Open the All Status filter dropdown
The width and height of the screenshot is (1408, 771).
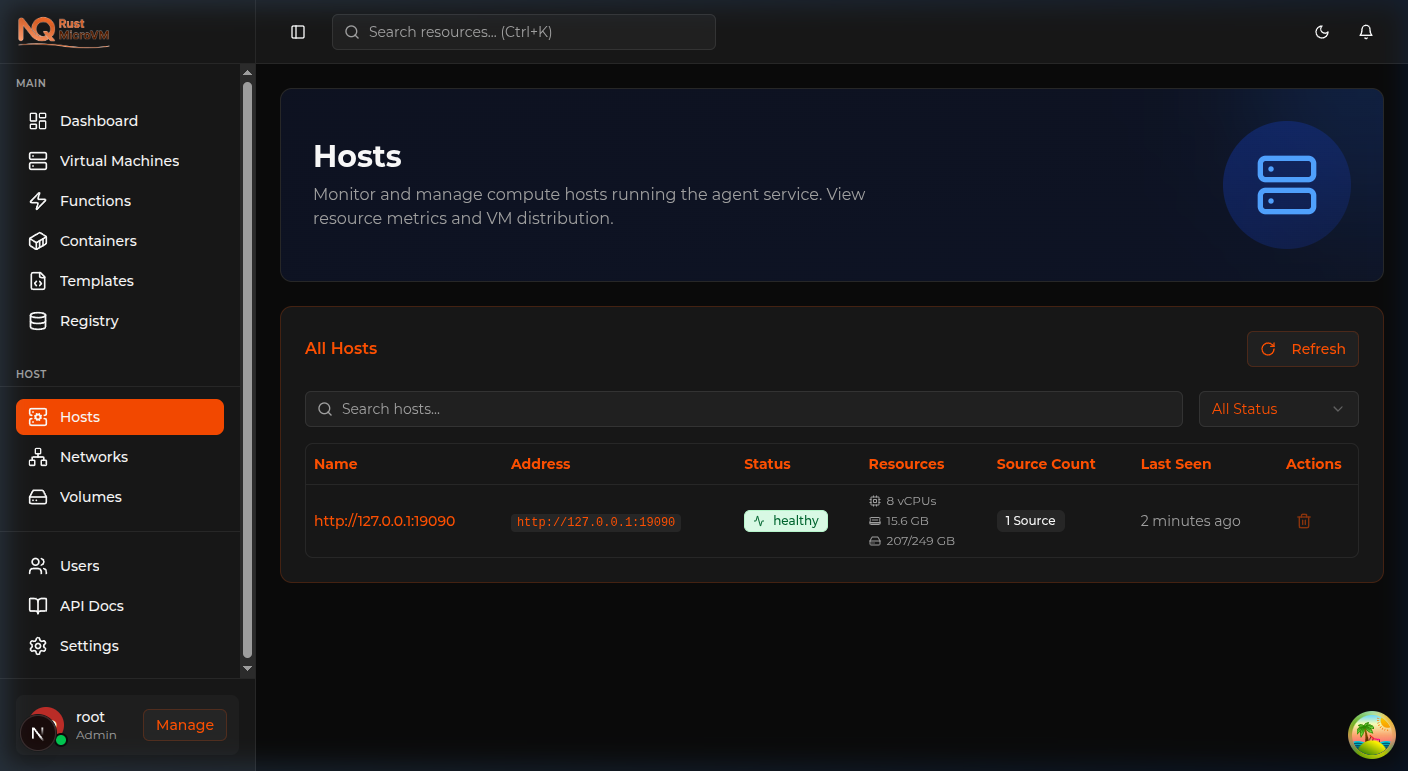1278,409
